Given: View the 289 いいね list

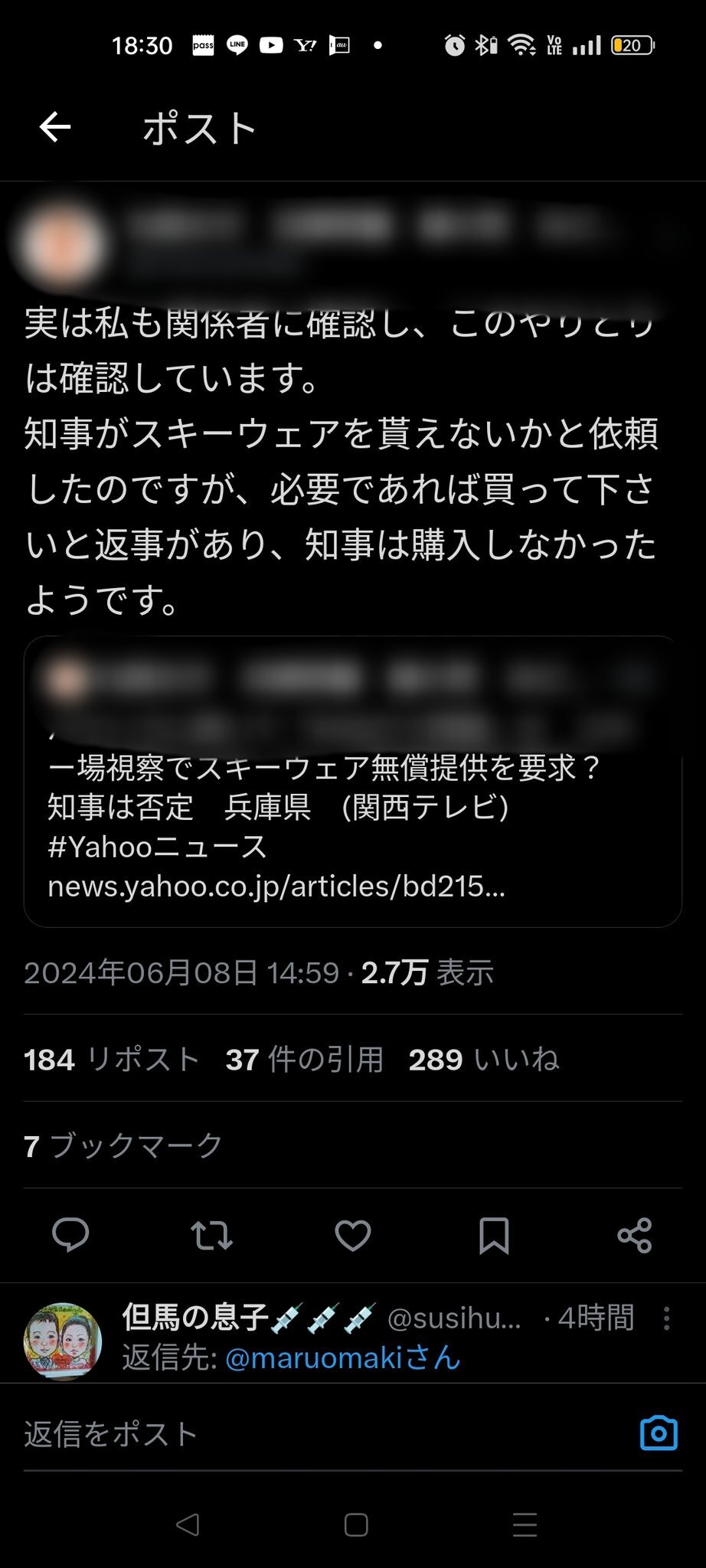Looking at the screenshot, I should coord(484,1060).
